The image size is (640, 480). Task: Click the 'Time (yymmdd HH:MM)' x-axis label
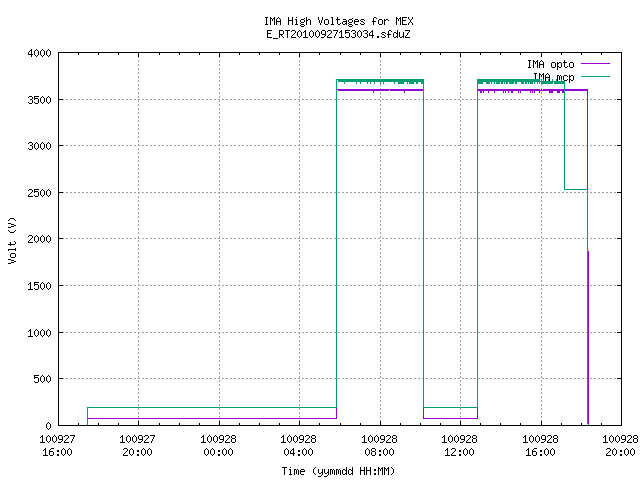[x=338, y=471]
